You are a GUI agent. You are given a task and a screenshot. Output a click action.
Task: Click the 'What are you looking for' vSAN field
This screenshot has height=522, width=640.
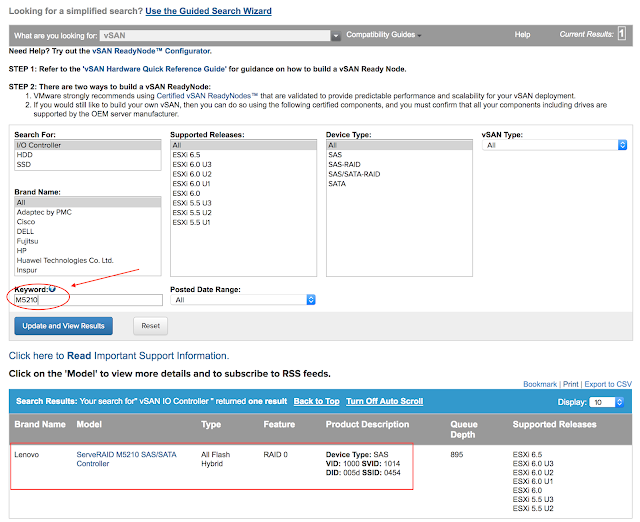pyautogui.click(x=215, y=36)
